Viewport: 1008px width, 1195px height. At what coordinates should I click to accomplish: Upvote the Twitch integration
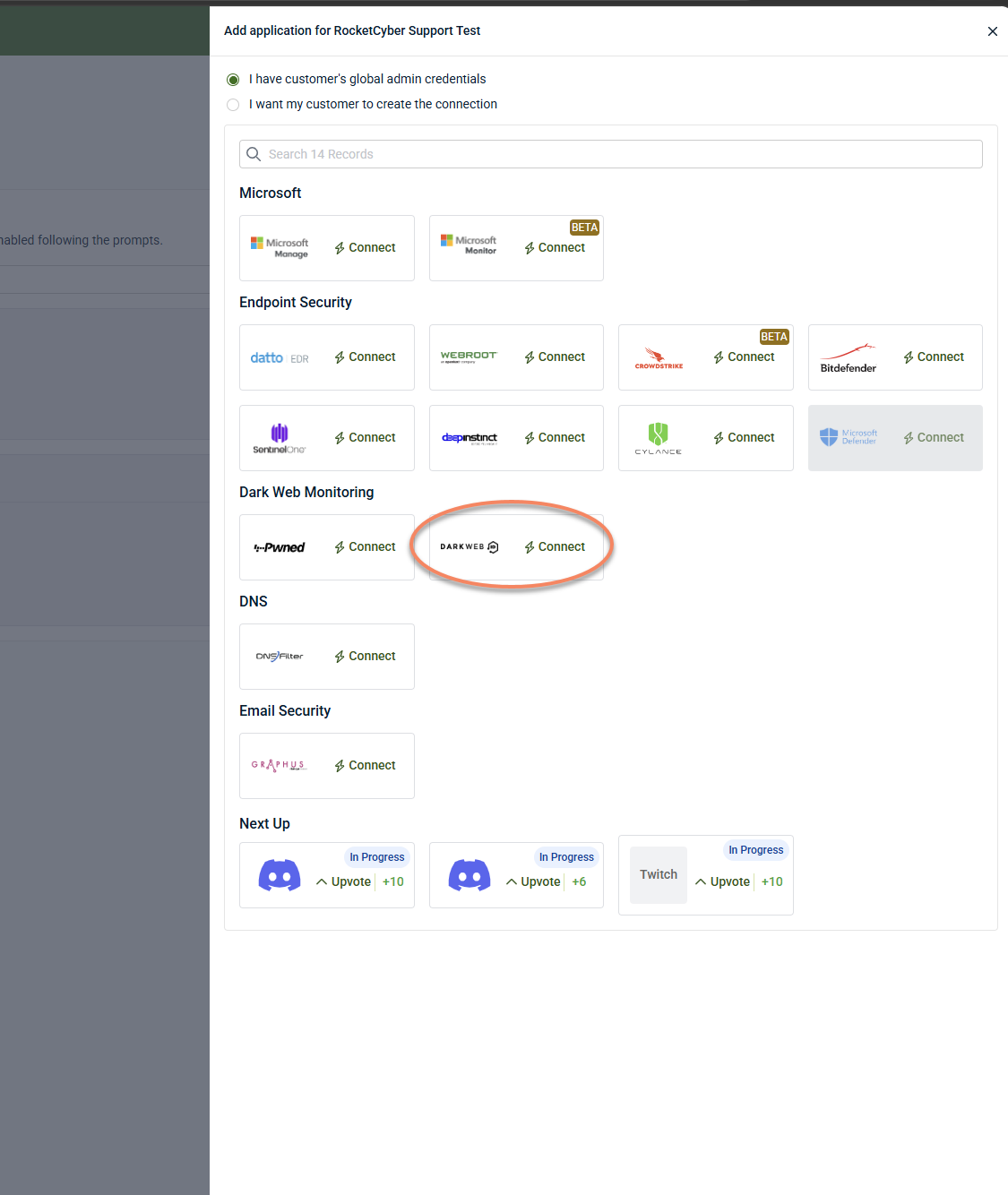722,881
